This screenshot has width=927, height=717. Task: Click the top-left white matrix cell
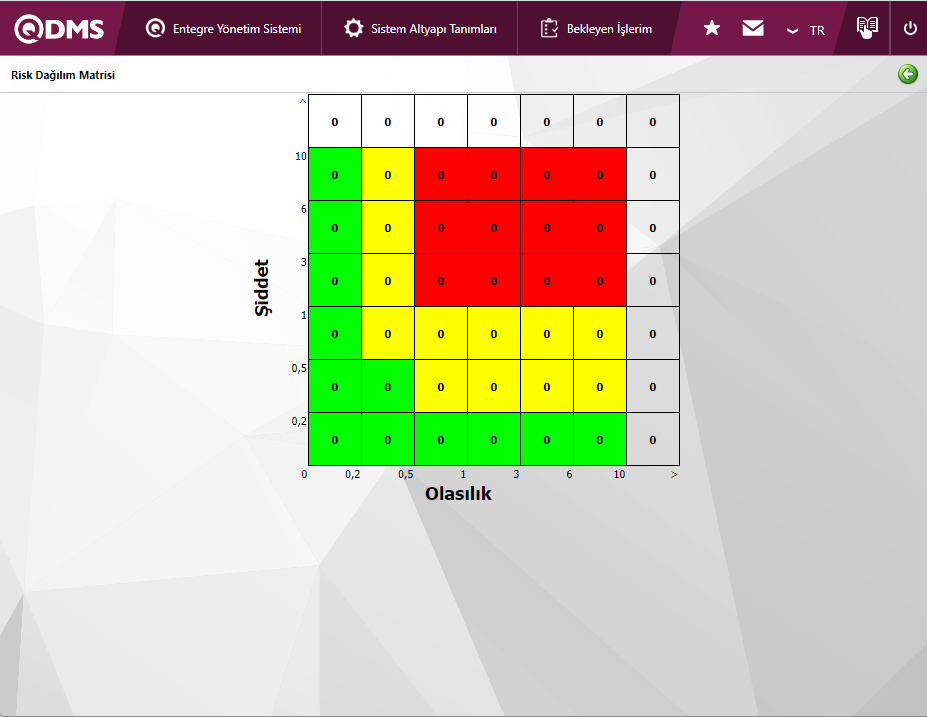pos(335,121)
